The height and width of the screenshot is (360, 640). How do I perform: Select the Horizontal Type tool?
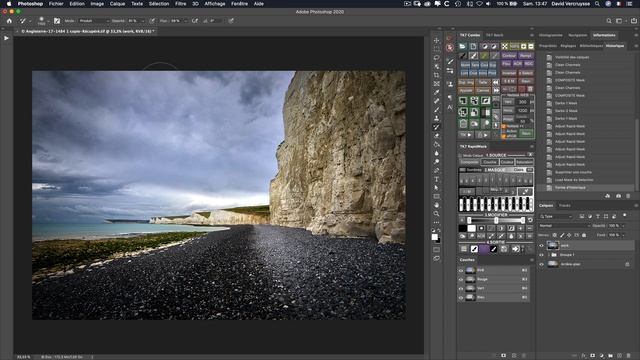(436, 179)
